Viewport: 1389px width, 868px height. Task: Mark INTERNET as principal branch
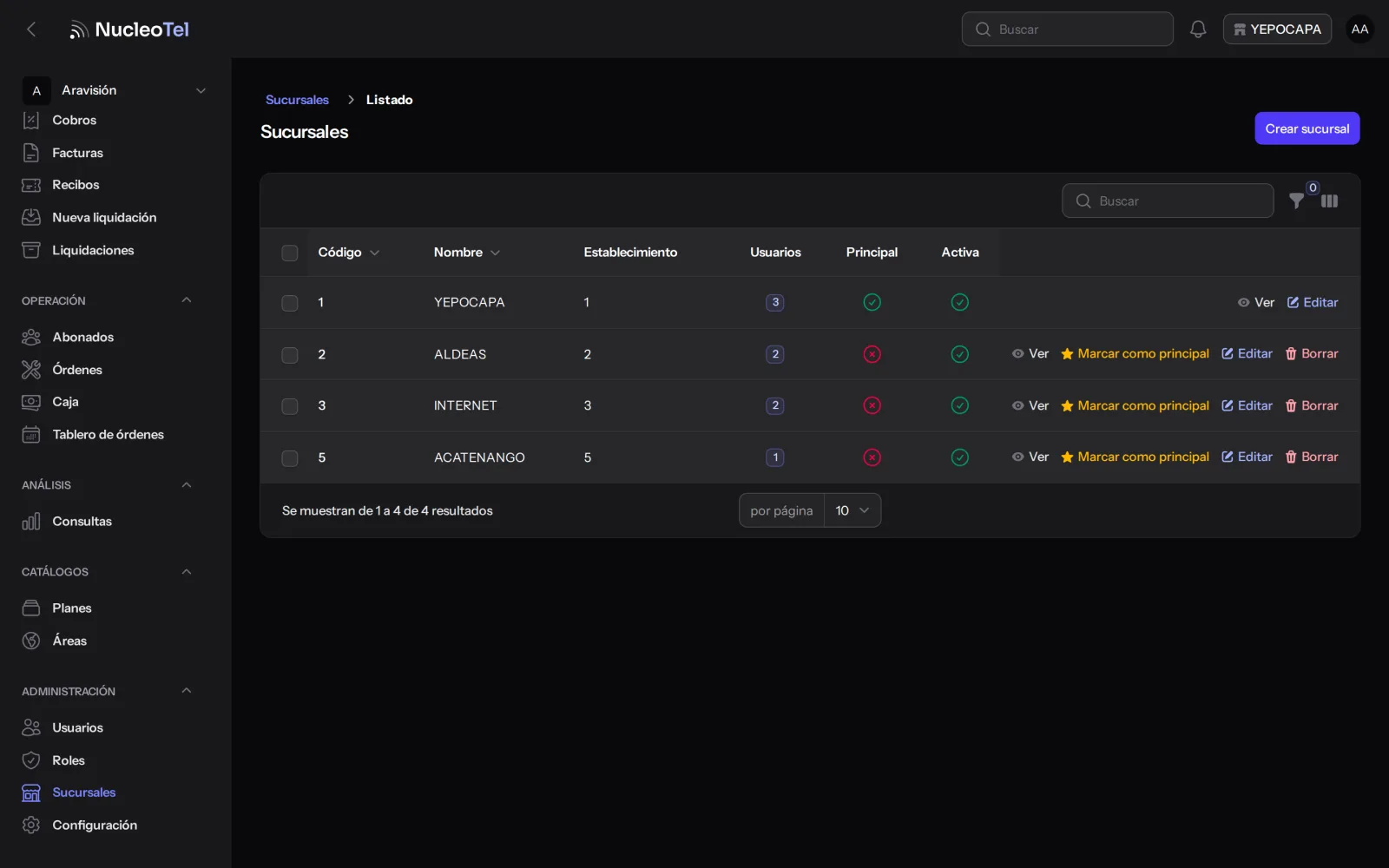pyautogui.click(x=1135, y=405)
